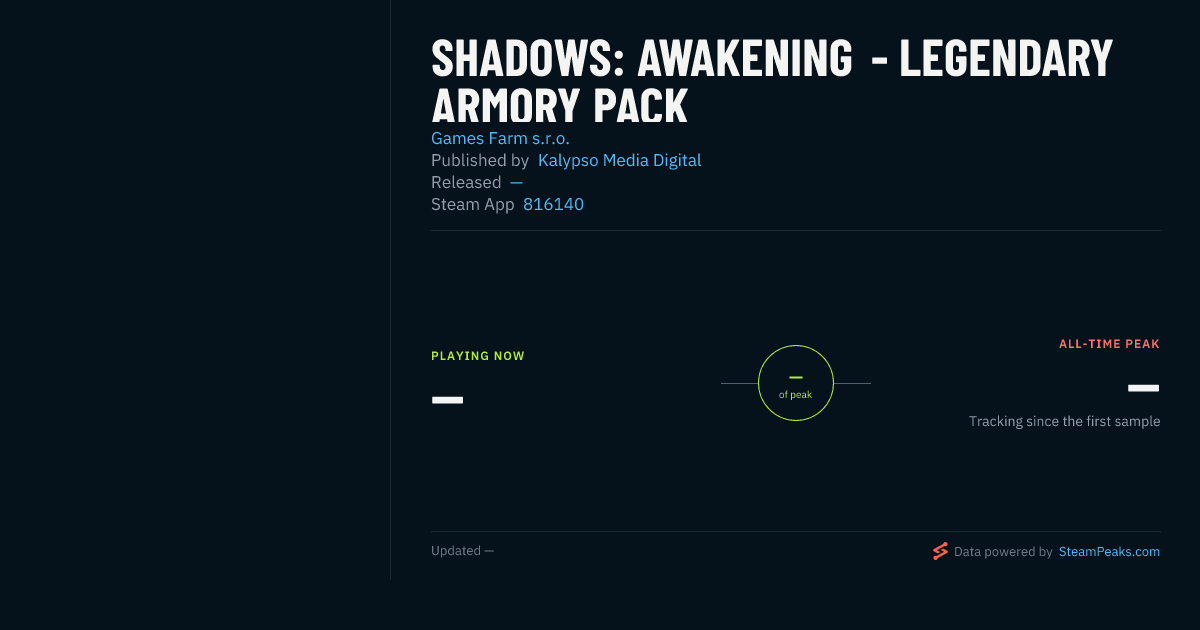Click the 'Released' label
The image size is (1200, 630).
pyautogui.click(x=466, y=182)
